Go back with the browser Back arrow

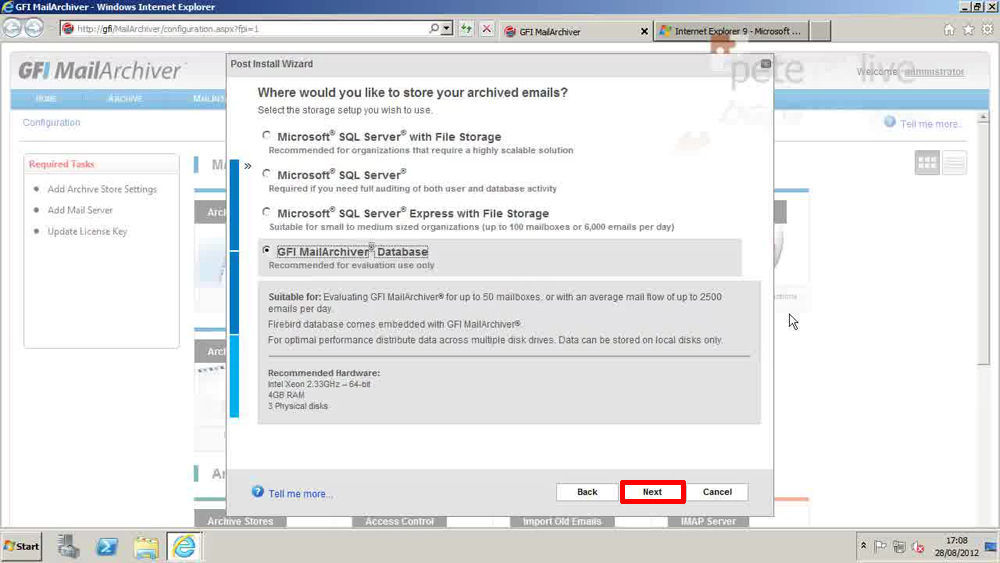click(x=12, y=28)
